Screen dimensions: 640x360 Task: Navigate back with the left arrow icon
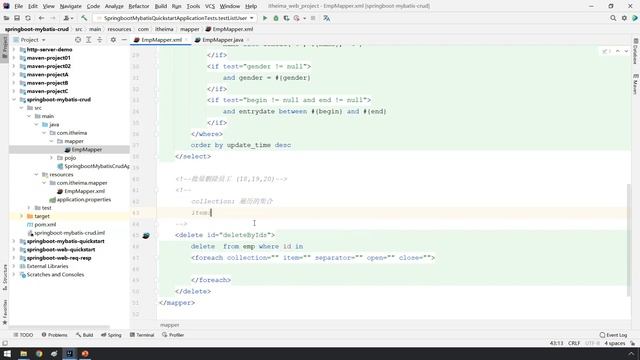tap(41, 18)
